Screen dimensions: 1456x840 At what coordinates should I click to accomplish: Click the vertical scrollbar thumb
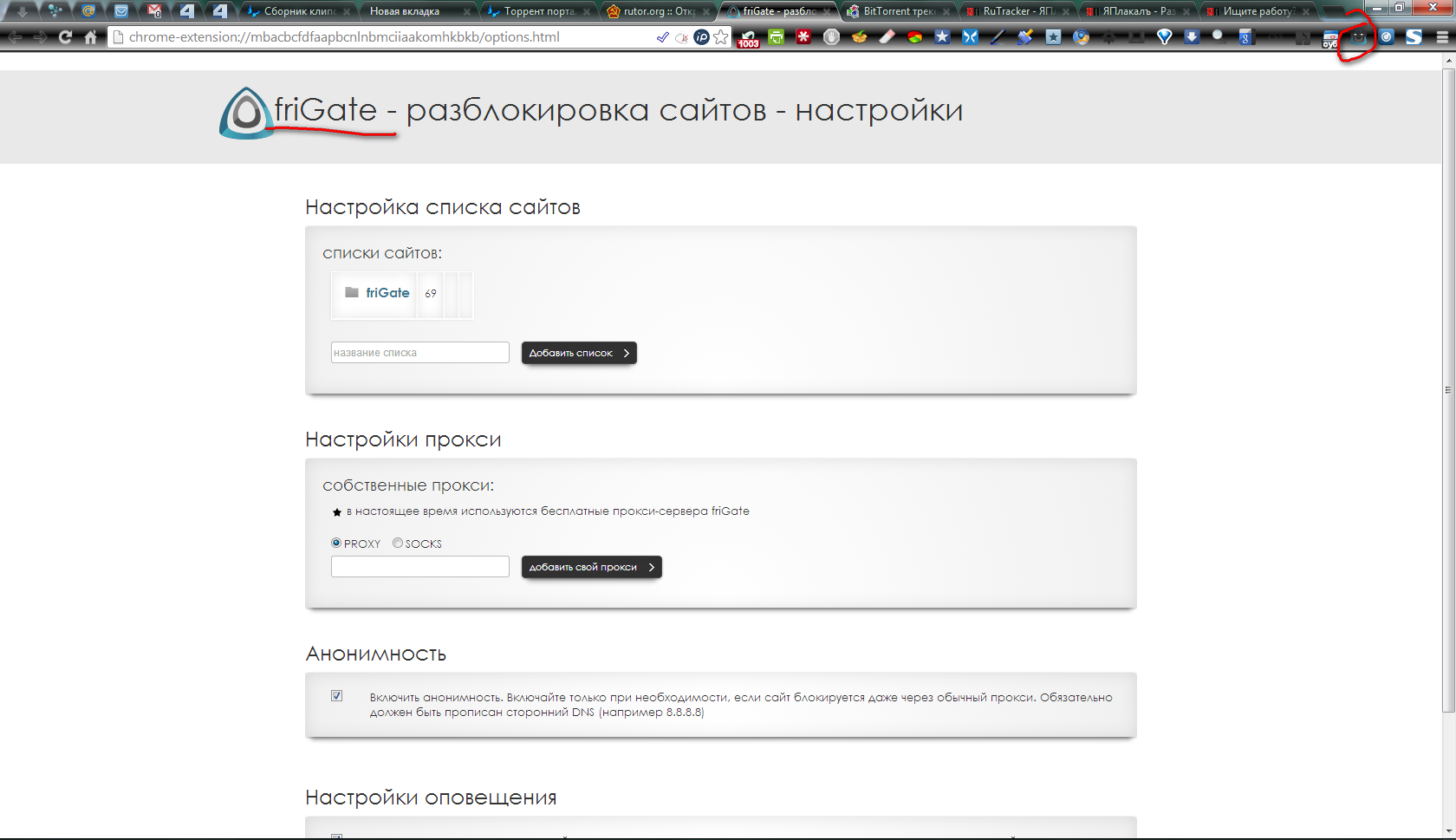1448,390
